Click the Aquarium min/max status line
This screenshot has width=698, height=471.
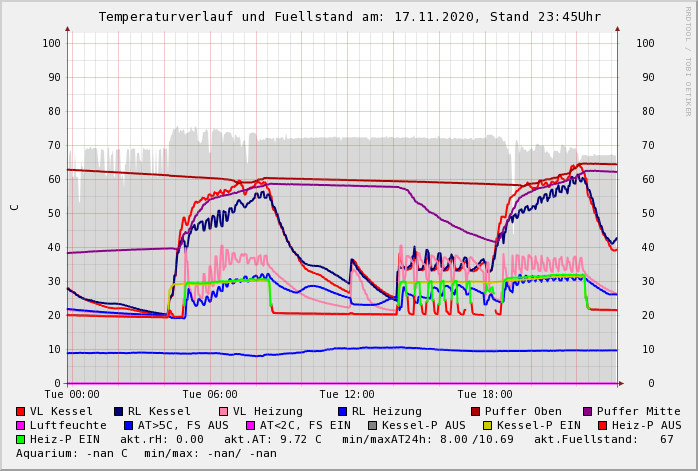pos(146,453)
